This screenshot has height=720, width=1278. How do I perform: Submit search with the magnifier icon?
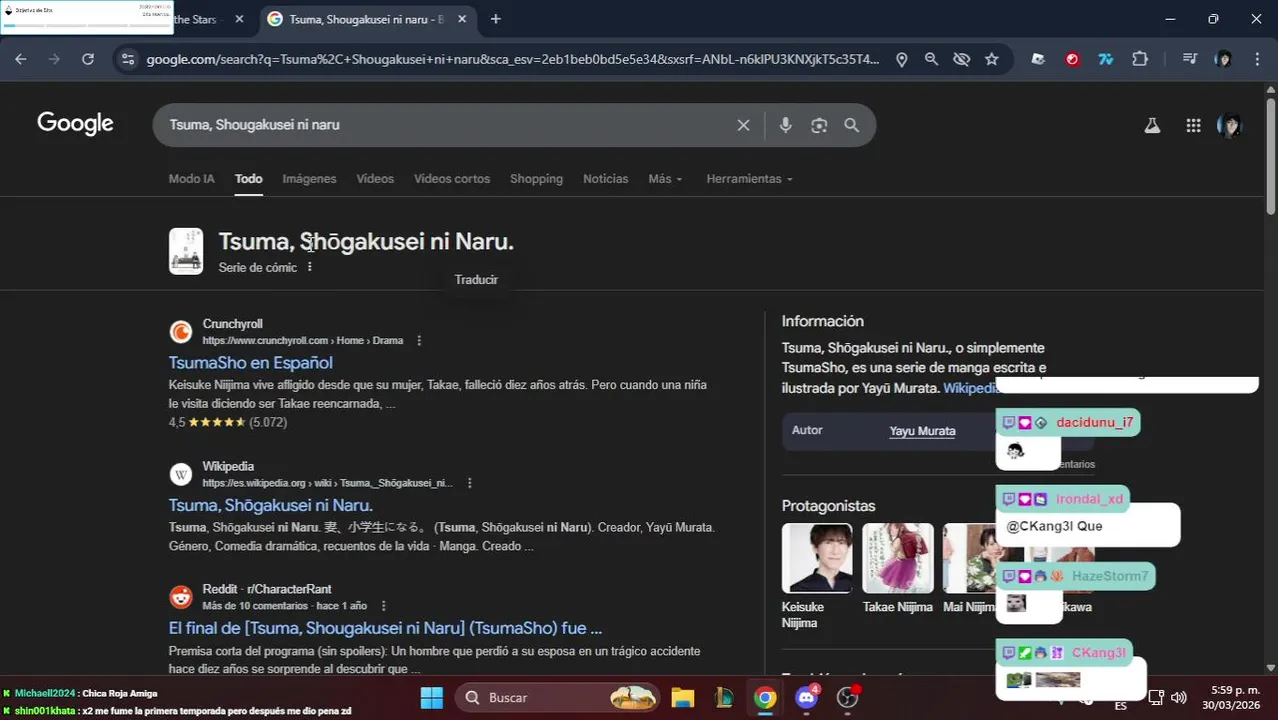[851, 125]
